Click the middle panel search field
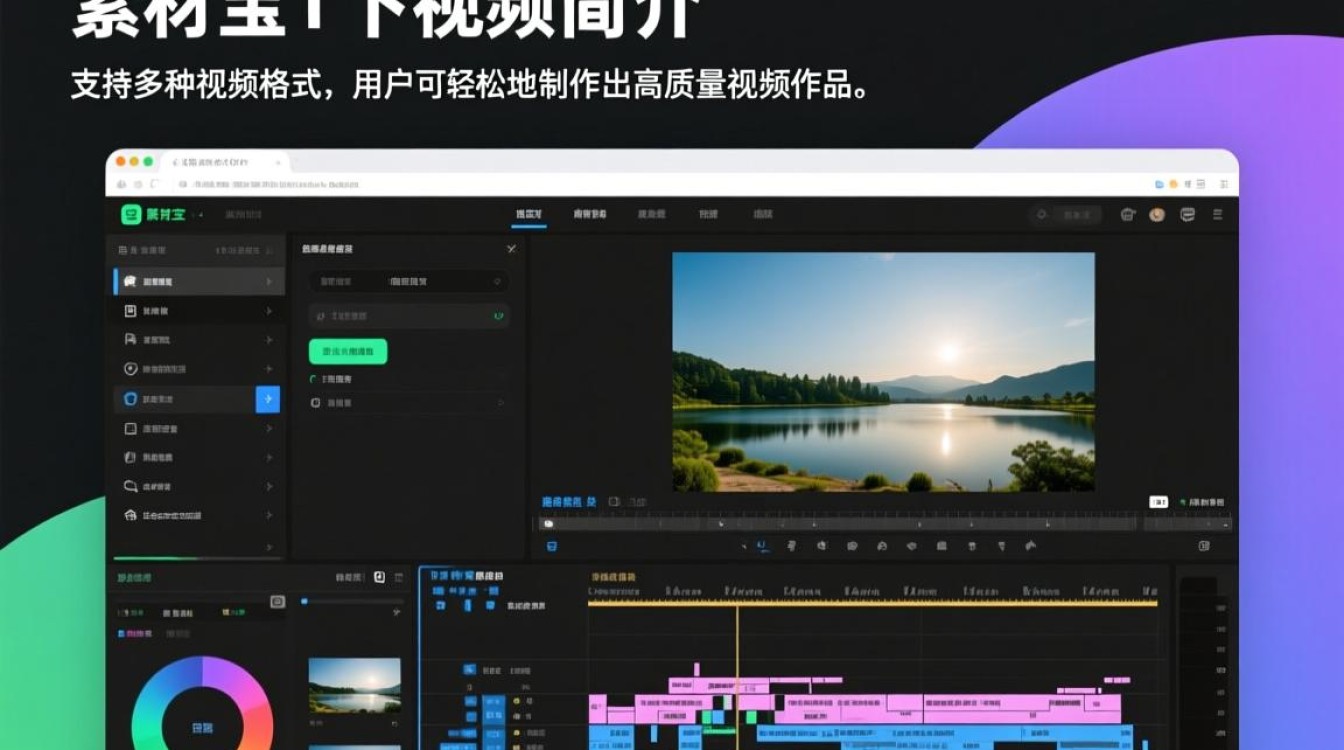The width and height of the screenshot is (1344, 750). (x=408, y=316)
